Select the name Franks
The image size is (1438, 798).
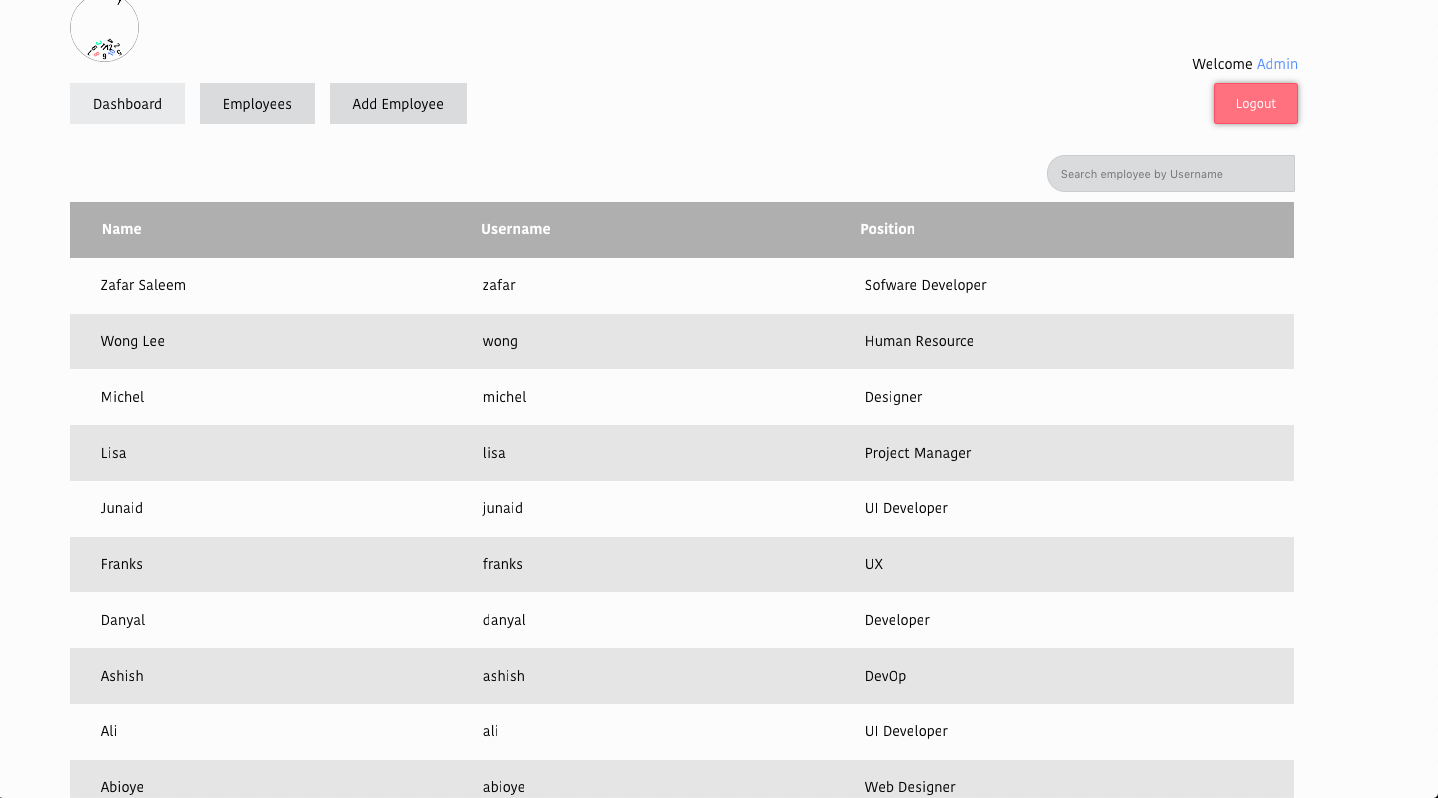[121, 564]
